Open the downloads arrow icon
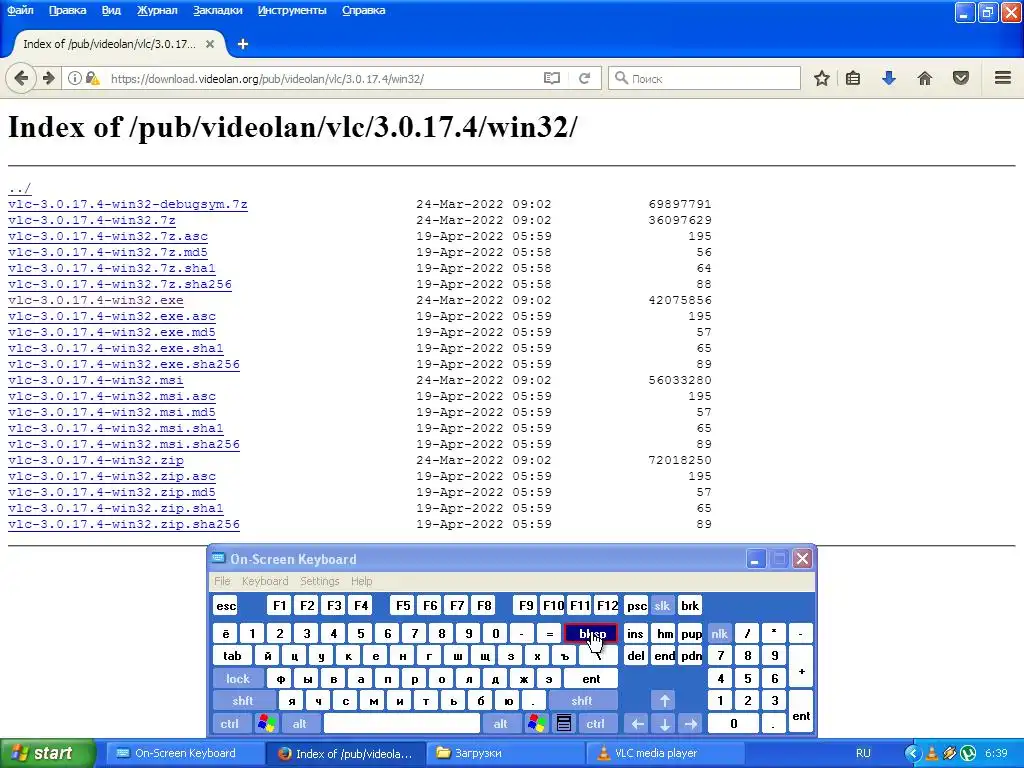 889,78
